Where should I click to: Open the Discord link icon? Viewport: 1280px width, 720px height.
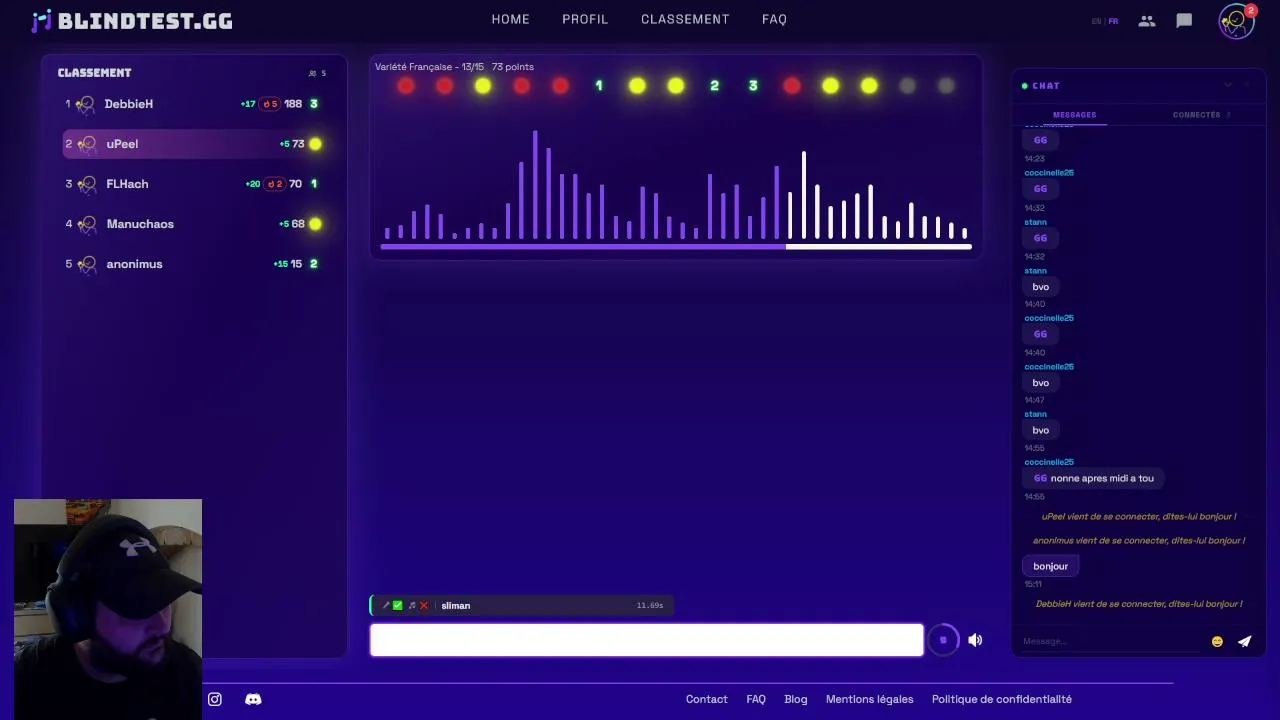click(253, 699)
